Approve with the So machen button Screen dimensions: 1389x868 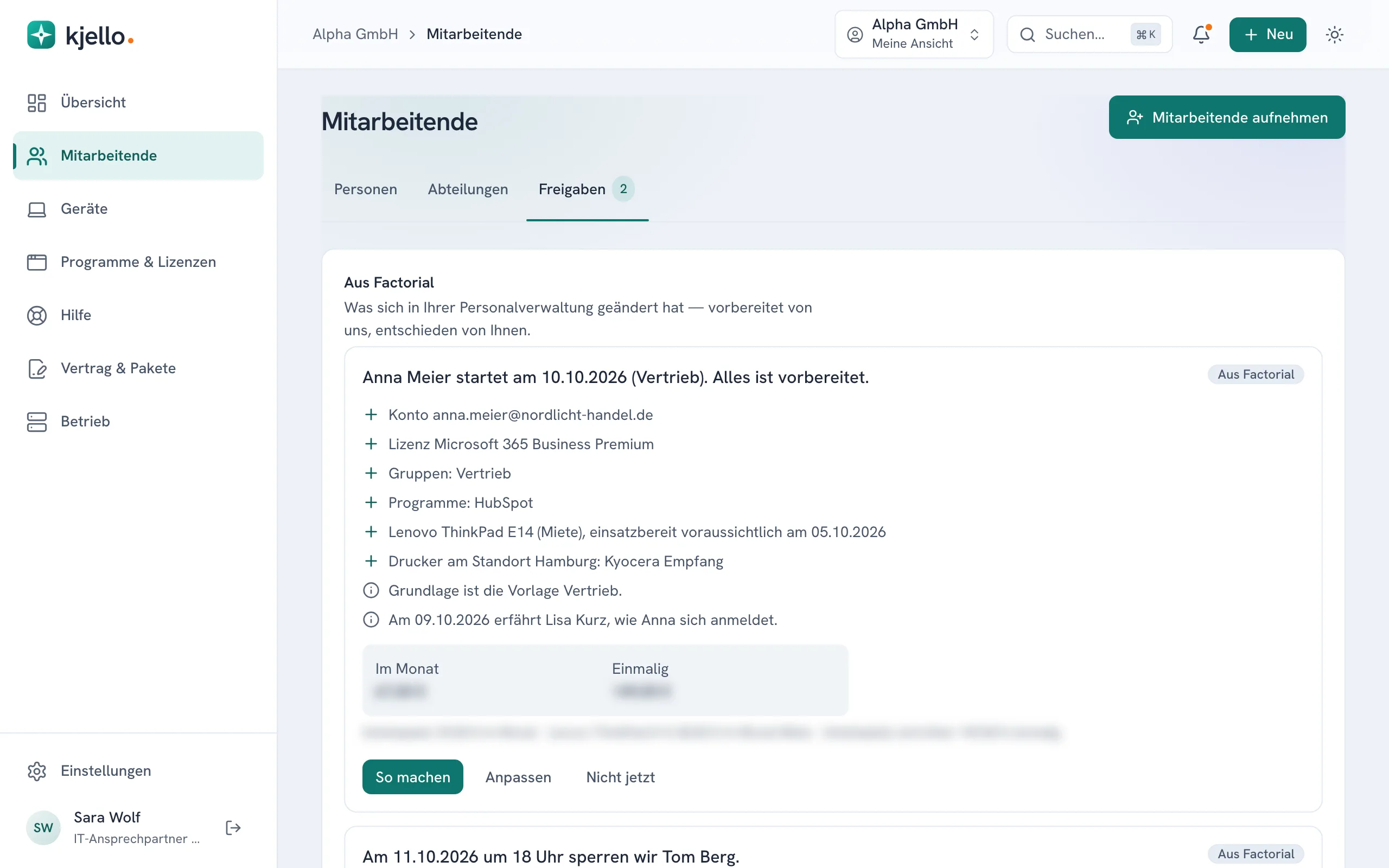413,777
